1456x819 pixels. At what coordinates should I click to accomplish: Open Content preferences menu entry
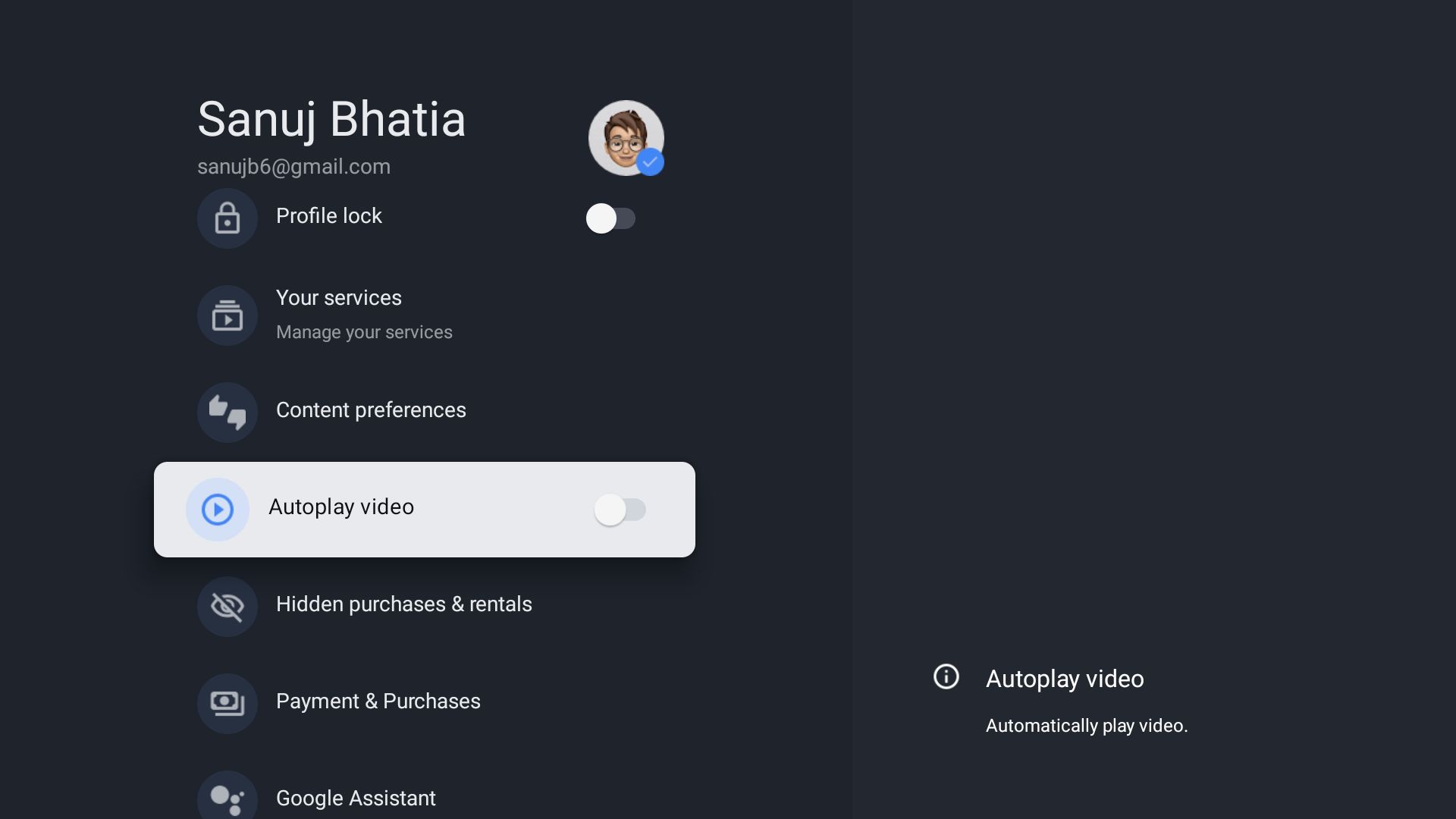coord(371,410)
